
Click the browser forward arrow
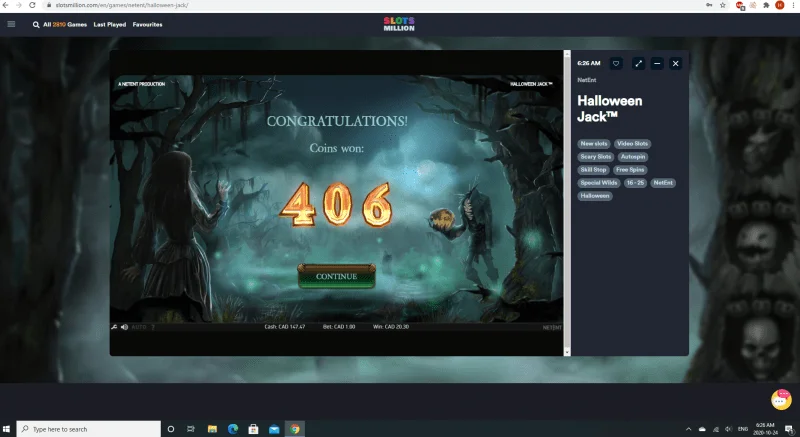tap(19, 5)
